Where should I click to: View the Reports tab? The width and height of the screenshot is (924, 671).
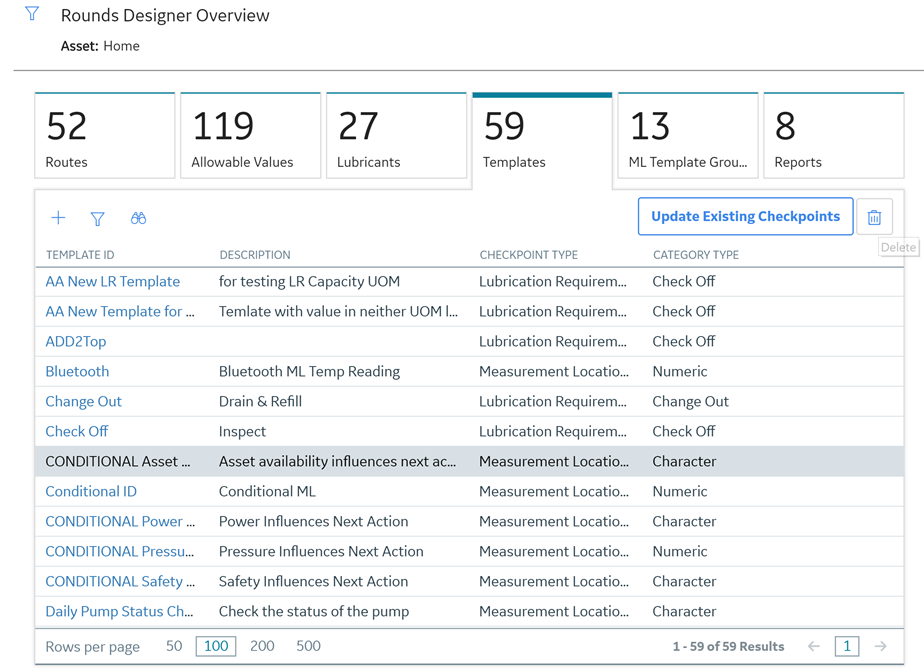coord(834,135)
